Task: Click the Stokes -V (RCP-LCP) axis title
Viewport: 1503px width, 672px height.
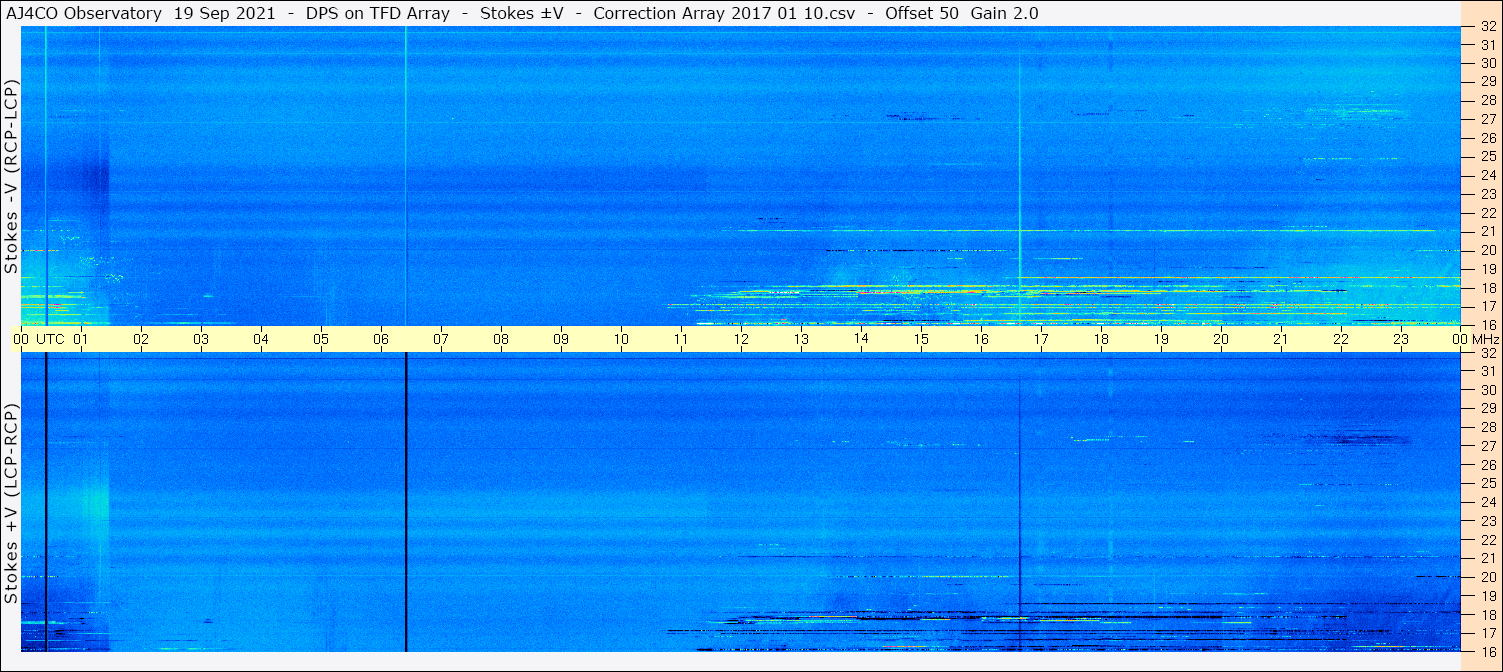Action: (11, 175)
